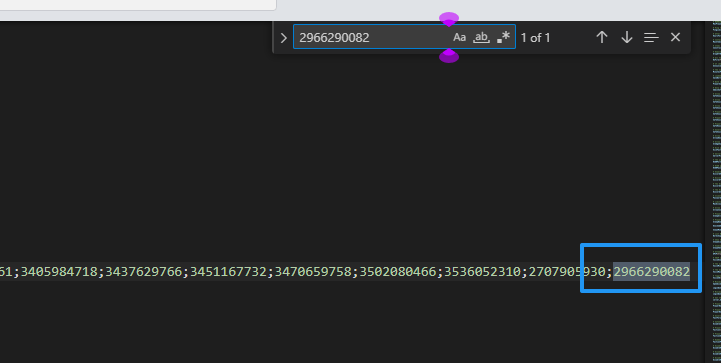Place cursor on number 3502080466

[x=398, y=272]
